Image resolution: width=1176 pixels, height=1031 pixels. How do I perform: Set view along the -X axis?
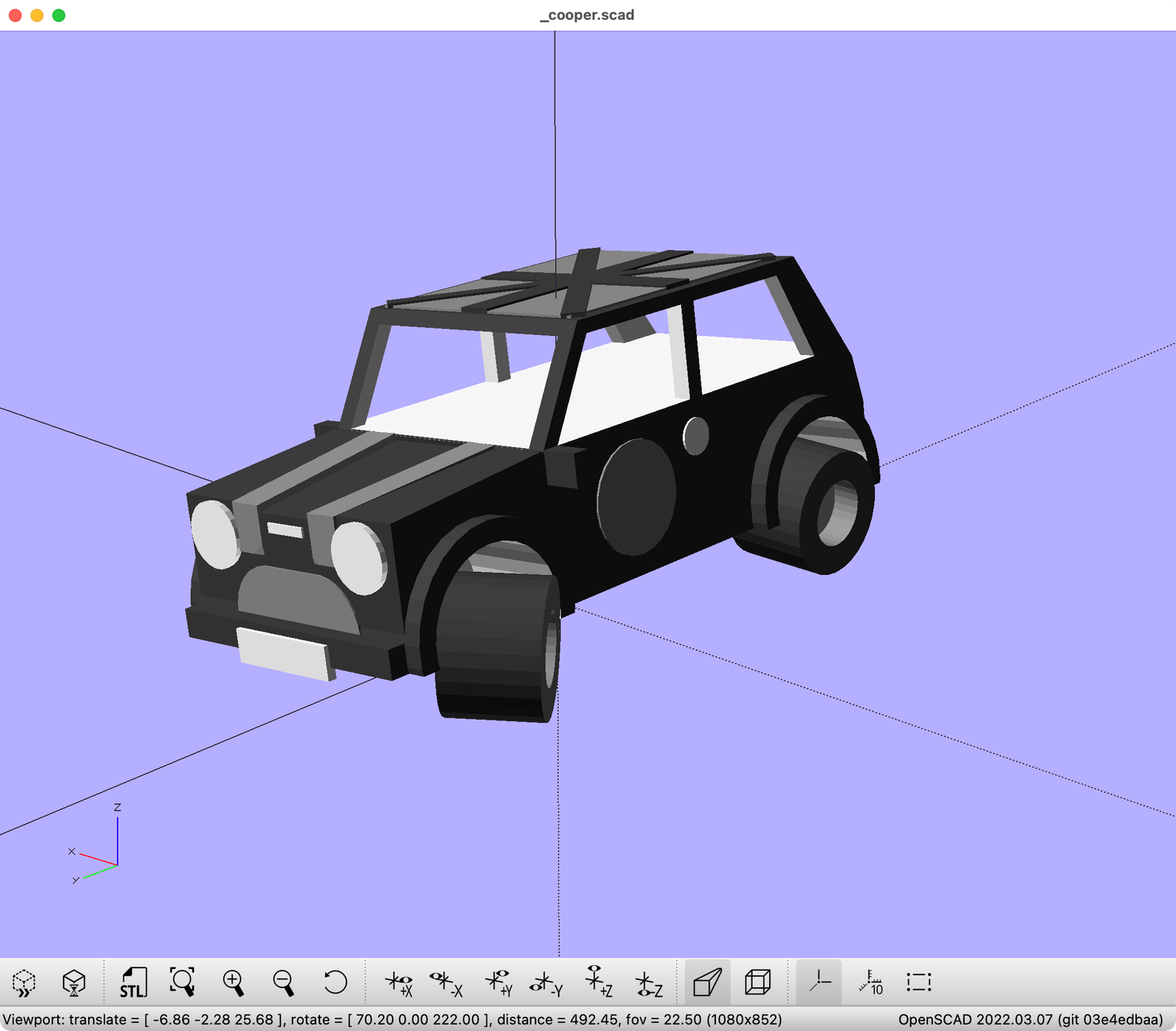click(446, 983)
